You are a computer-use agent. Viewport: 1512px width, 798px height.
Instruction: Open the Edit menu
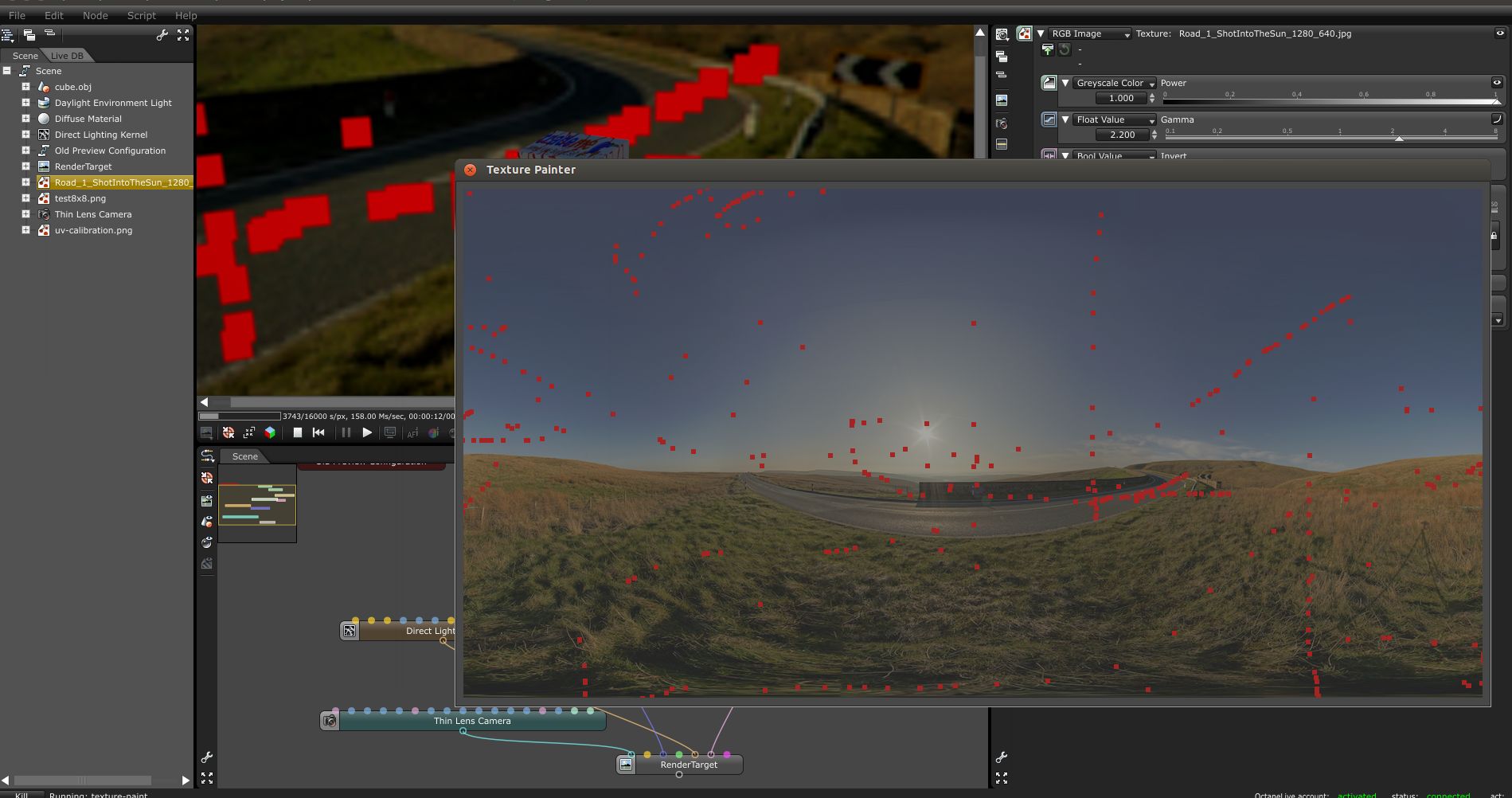tap(54, 15)
